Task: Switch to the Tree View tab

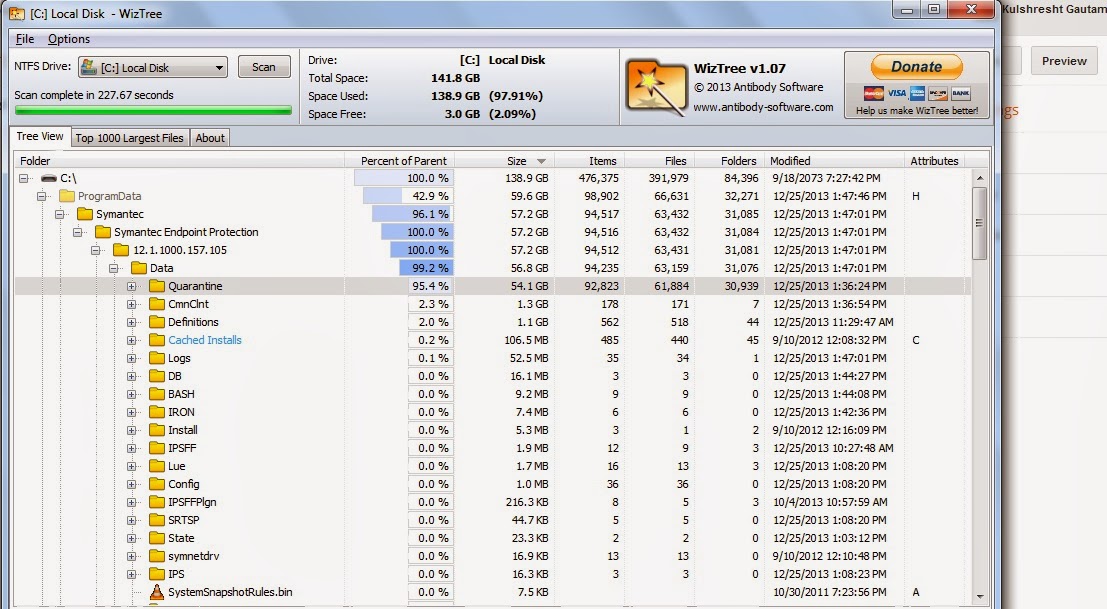Action: click(x=40, y=136)
